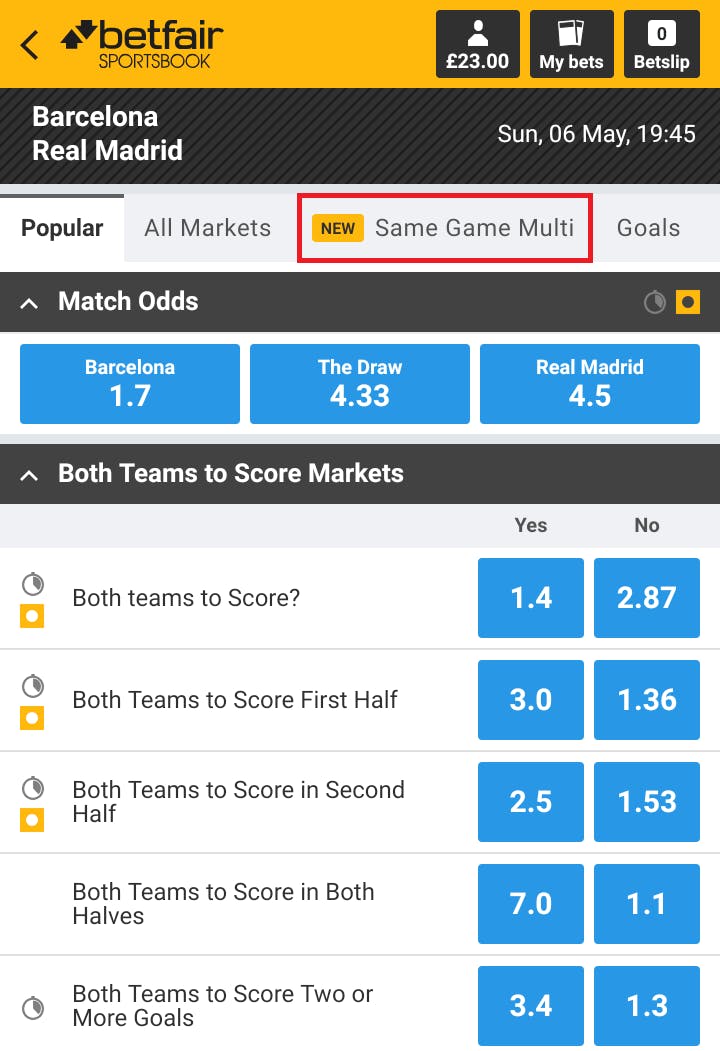Viewport: 720px width, 1051px height.
Task: Switch to the All Markets tab
Action: 207,228
